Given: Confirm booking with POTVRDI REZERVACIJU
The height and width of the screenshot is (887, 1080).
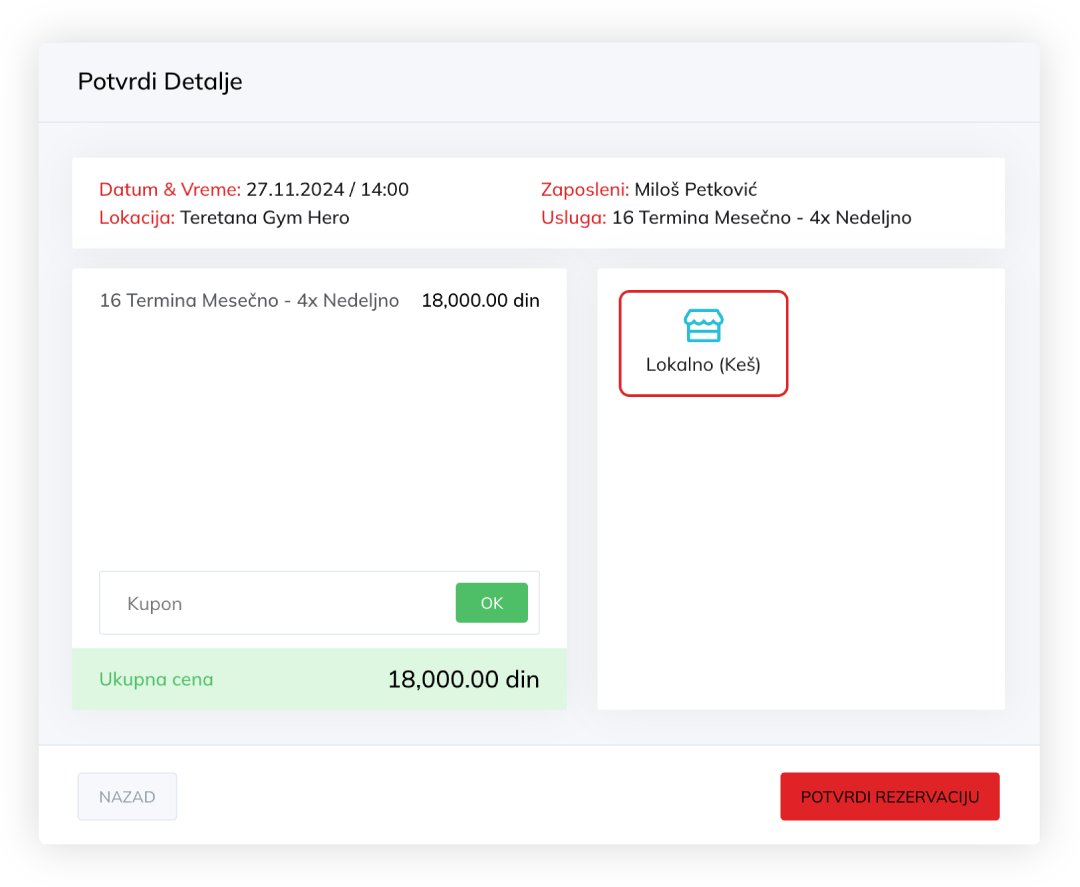Looking at the screenshot, I should click(890, 797).
